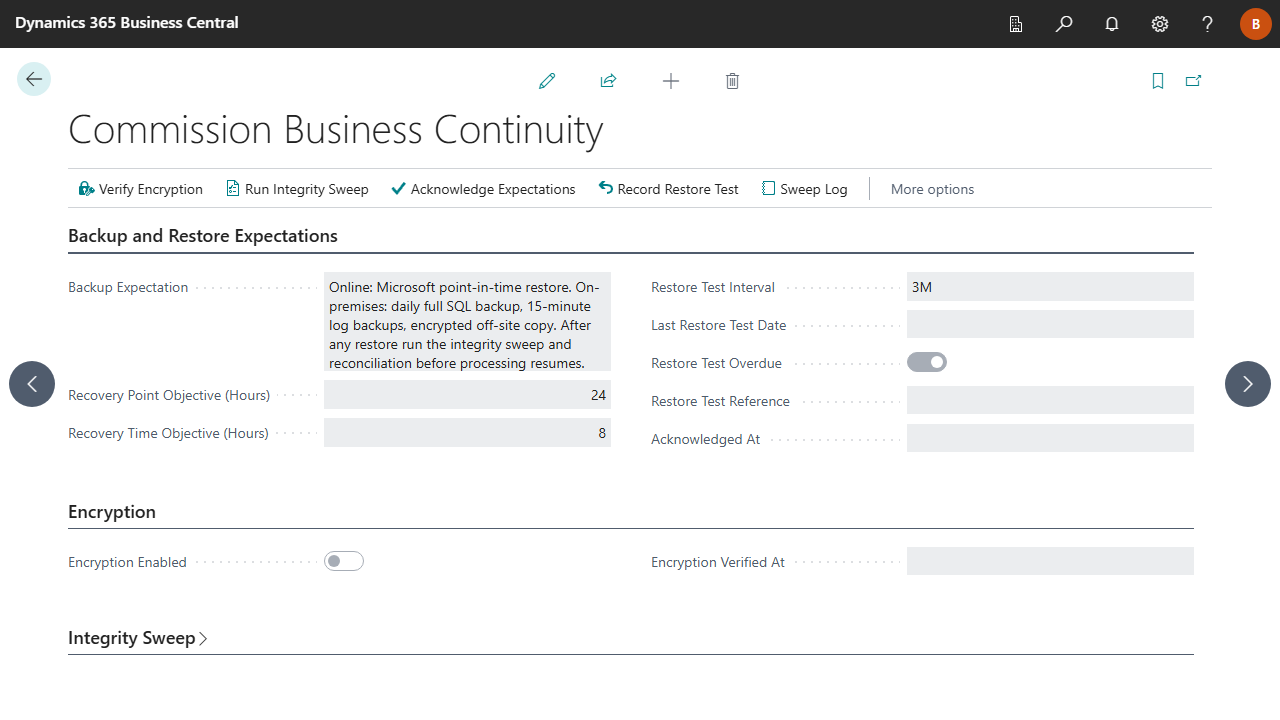Image resolution: width=1280 pixels, height=720 pixels.
Task: Expand the Integrity Sweep section
Action: (x=138, y=638)
